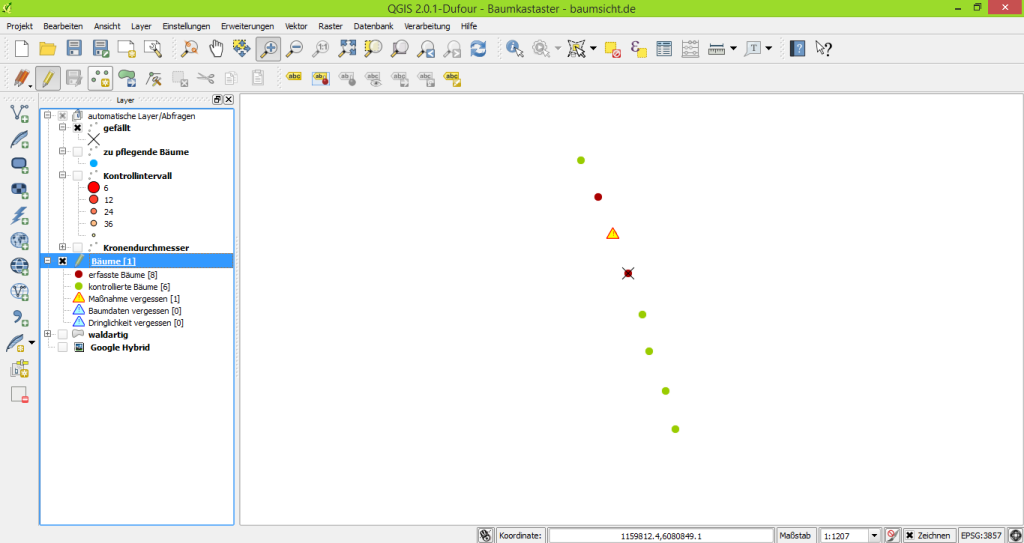Open the Erweiterungen menu
This screenshot has width=1024, height=543.
[x=248, y=26]
